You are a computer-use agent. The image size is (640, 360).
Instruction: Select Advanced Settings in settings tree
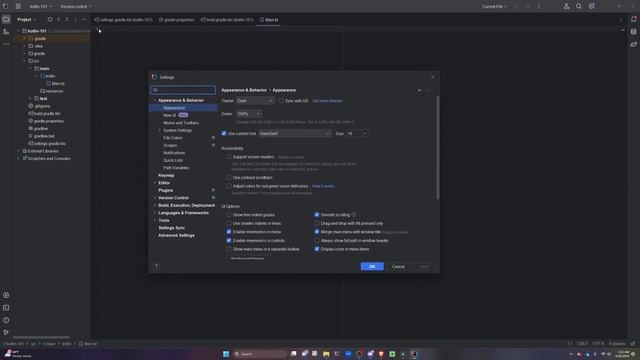click(x=176, y=236)
